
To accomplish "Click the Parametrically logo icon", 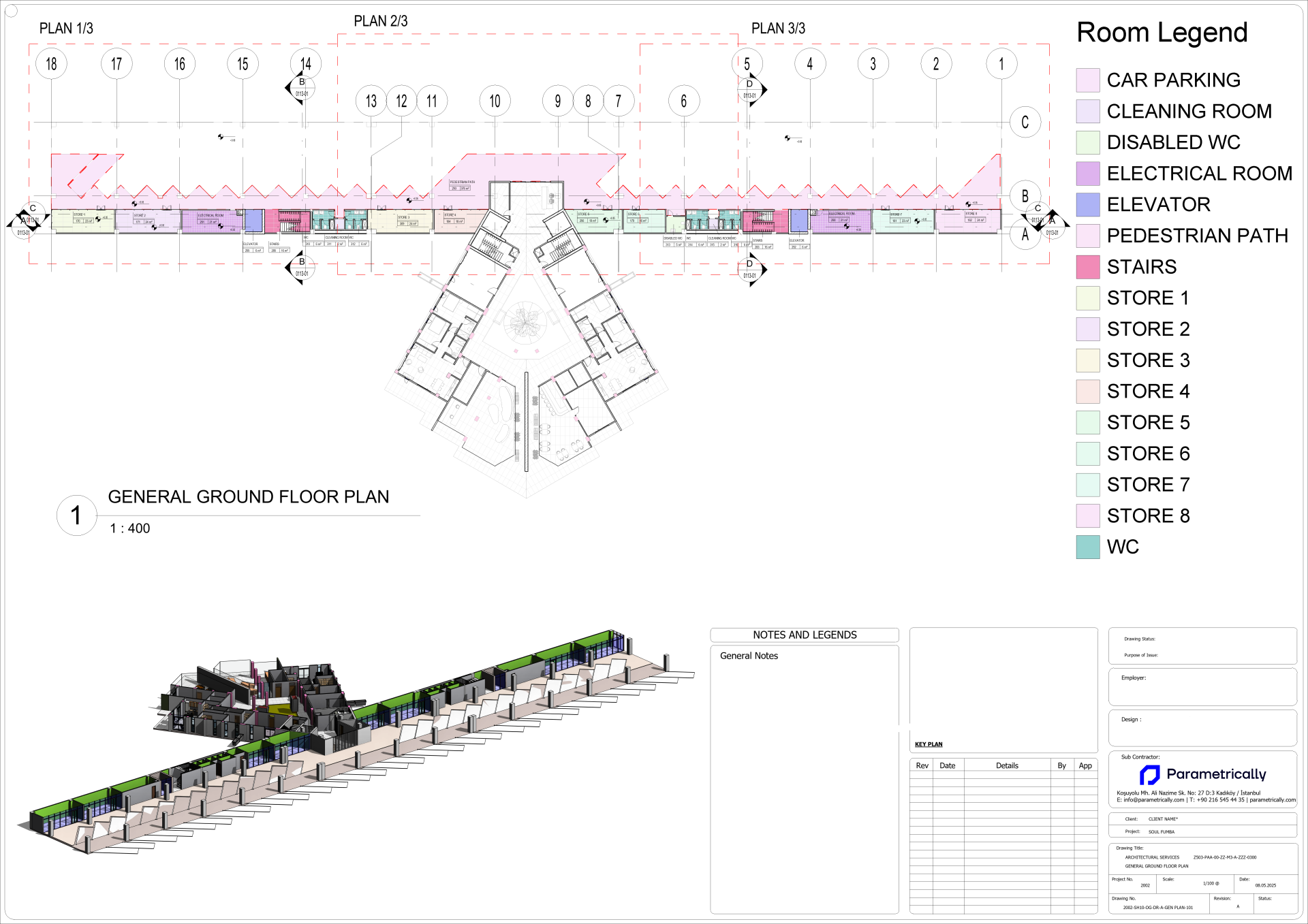I will [1150, 775].
